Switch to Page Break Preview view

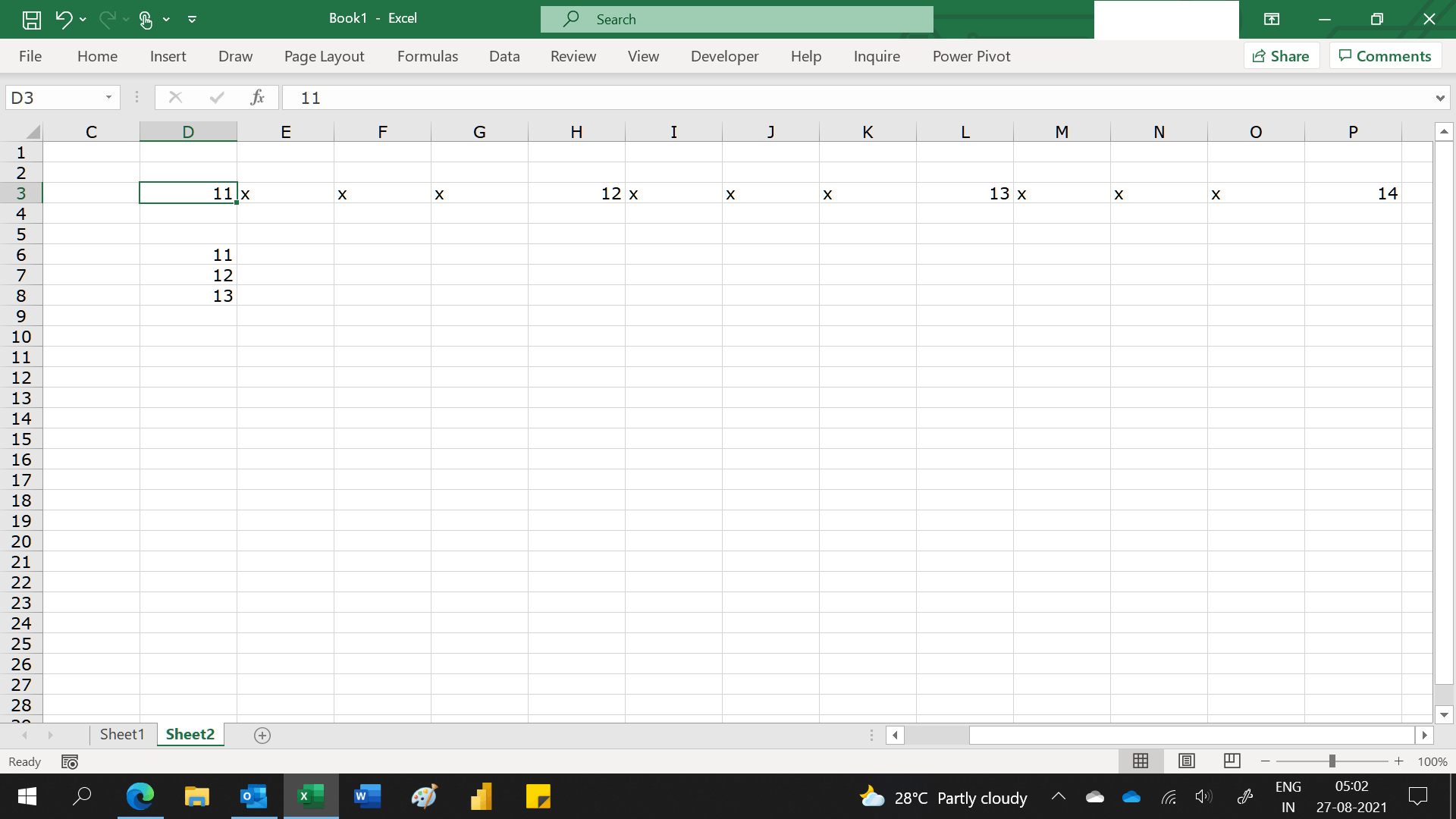(x=1232, y=761)
